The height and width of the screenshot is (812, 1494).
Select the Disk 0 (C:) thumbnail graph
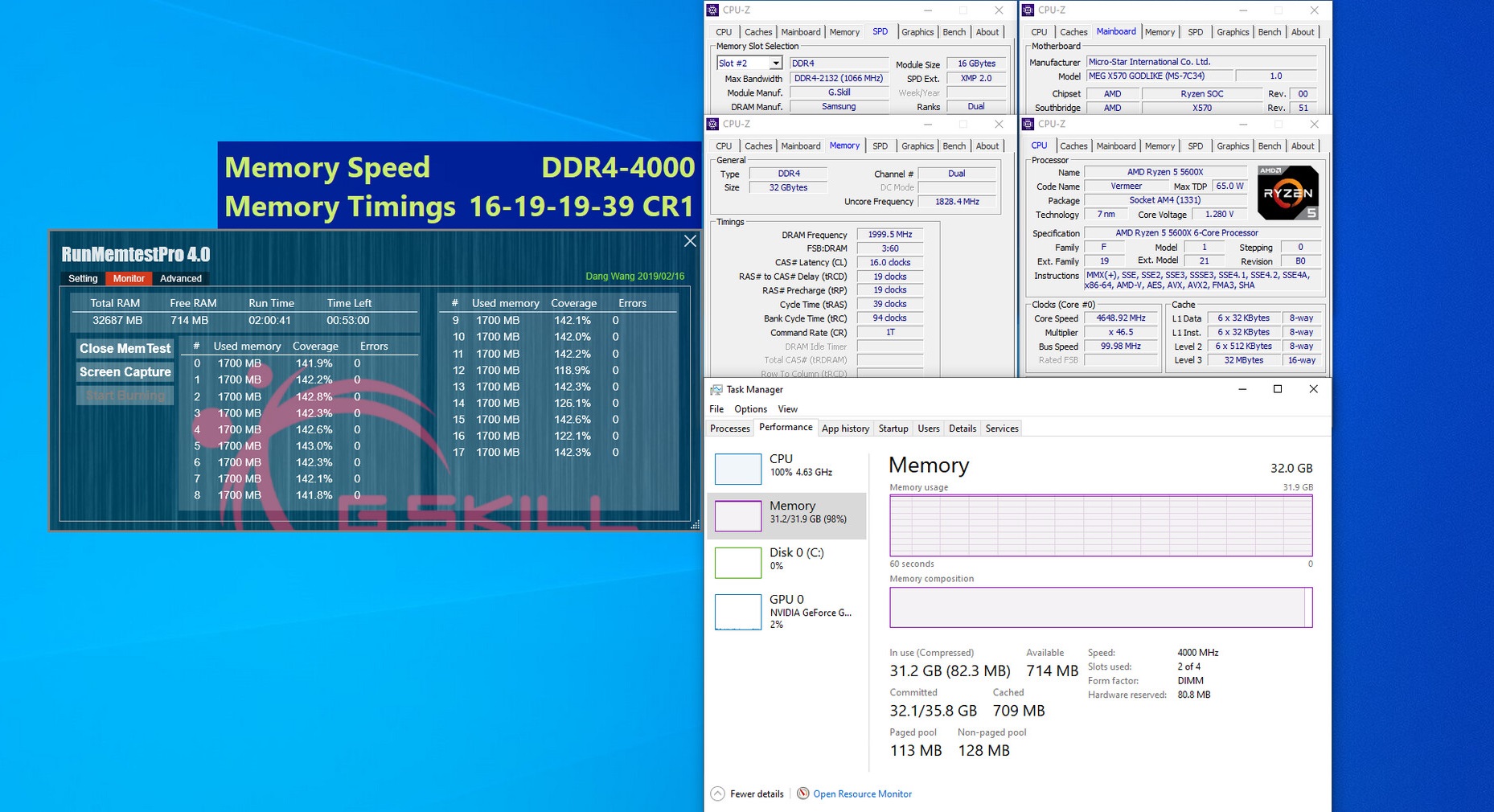coord(738,562)
